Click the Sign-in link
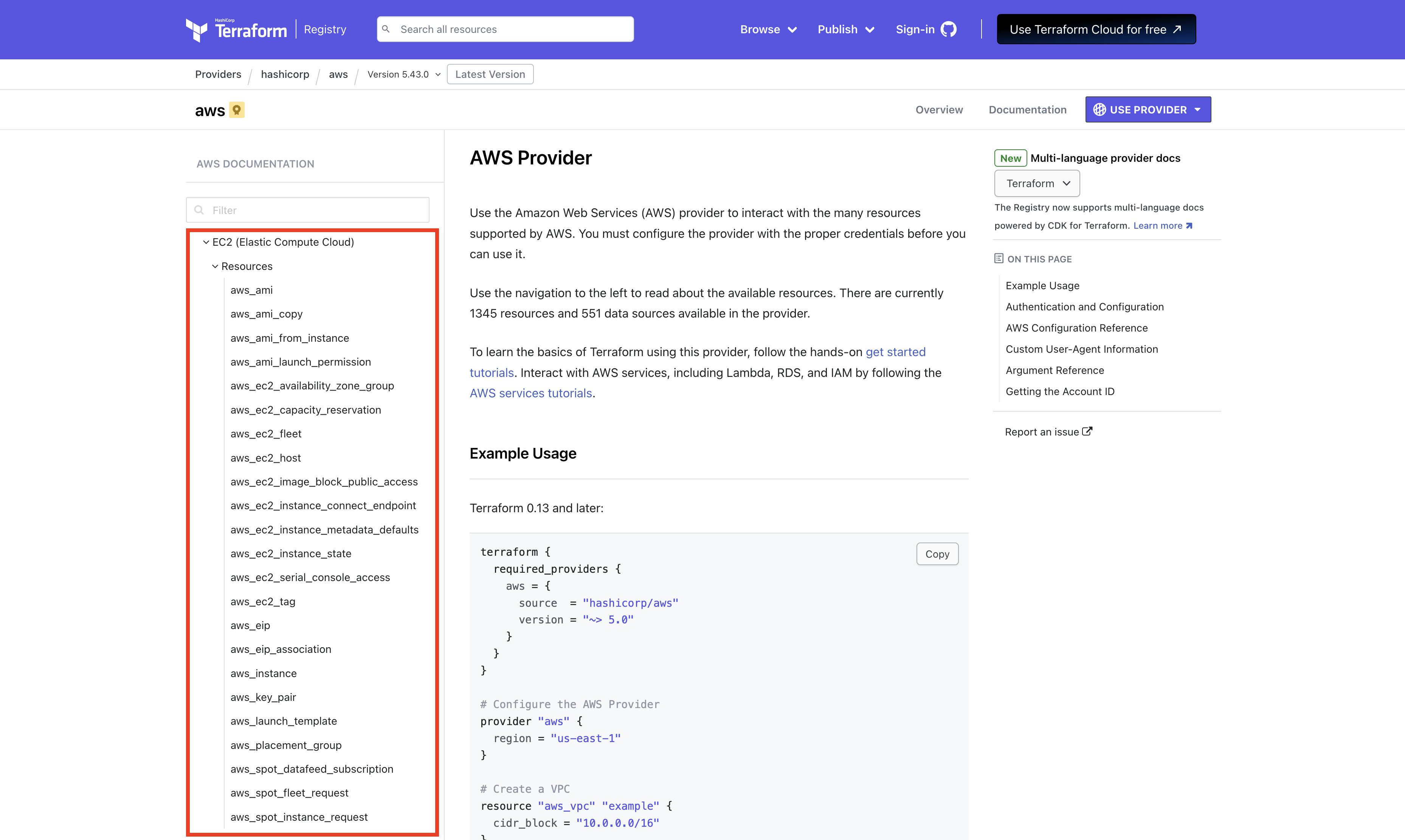 pyautogui.click(x=915, y=29)
